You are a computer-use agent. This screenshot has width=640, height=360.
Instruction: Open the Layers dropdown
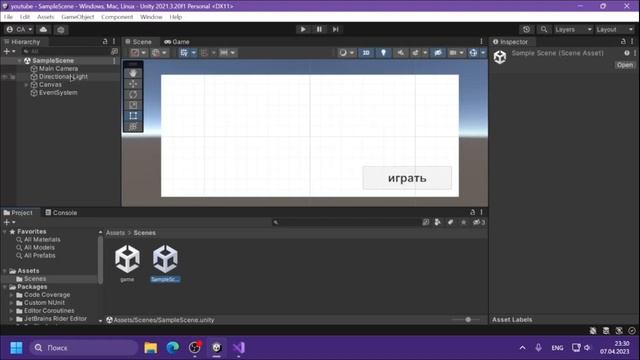click(573, 29)
